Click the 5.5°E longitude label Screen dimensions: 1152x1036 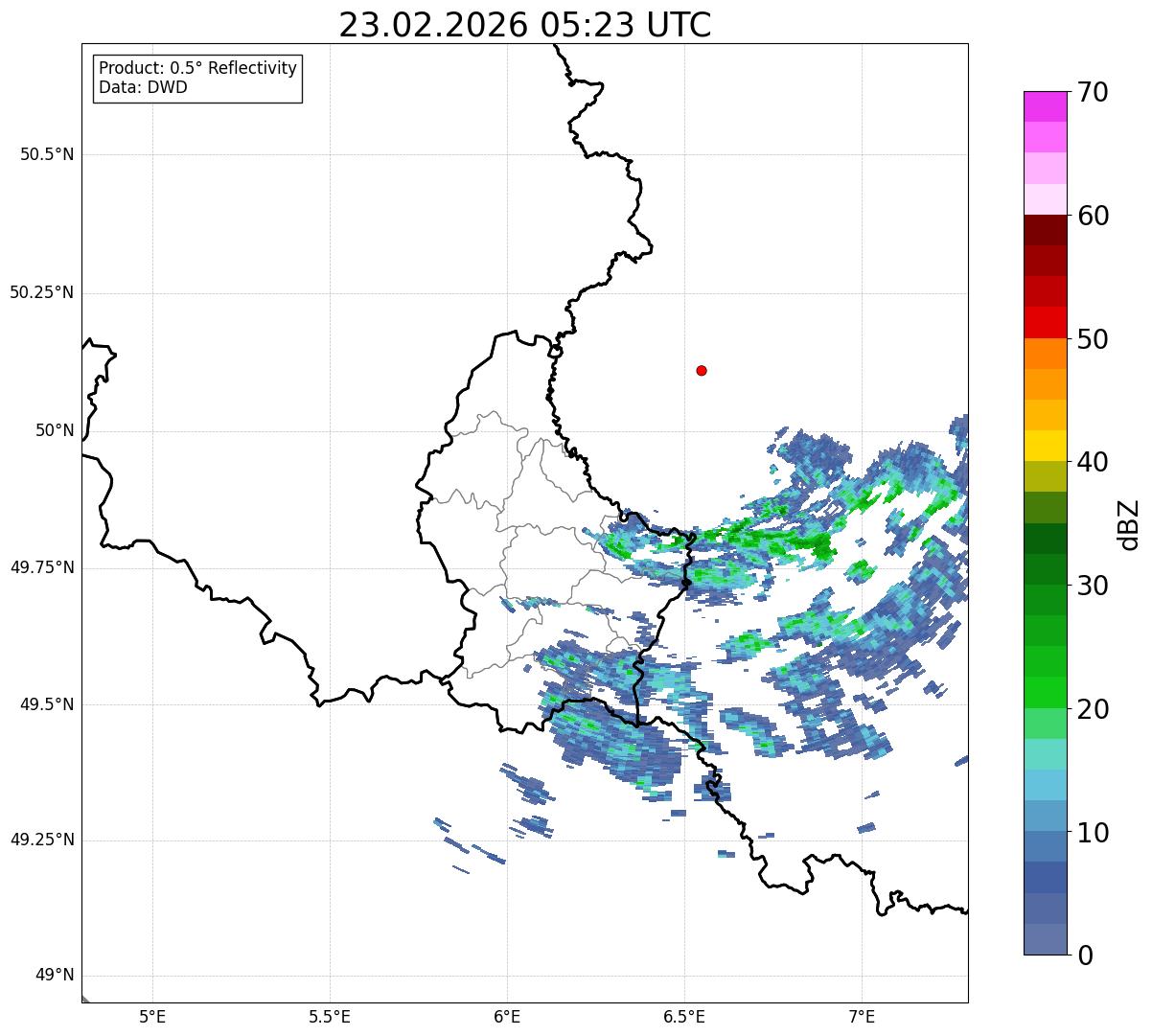click(330, 1017)
